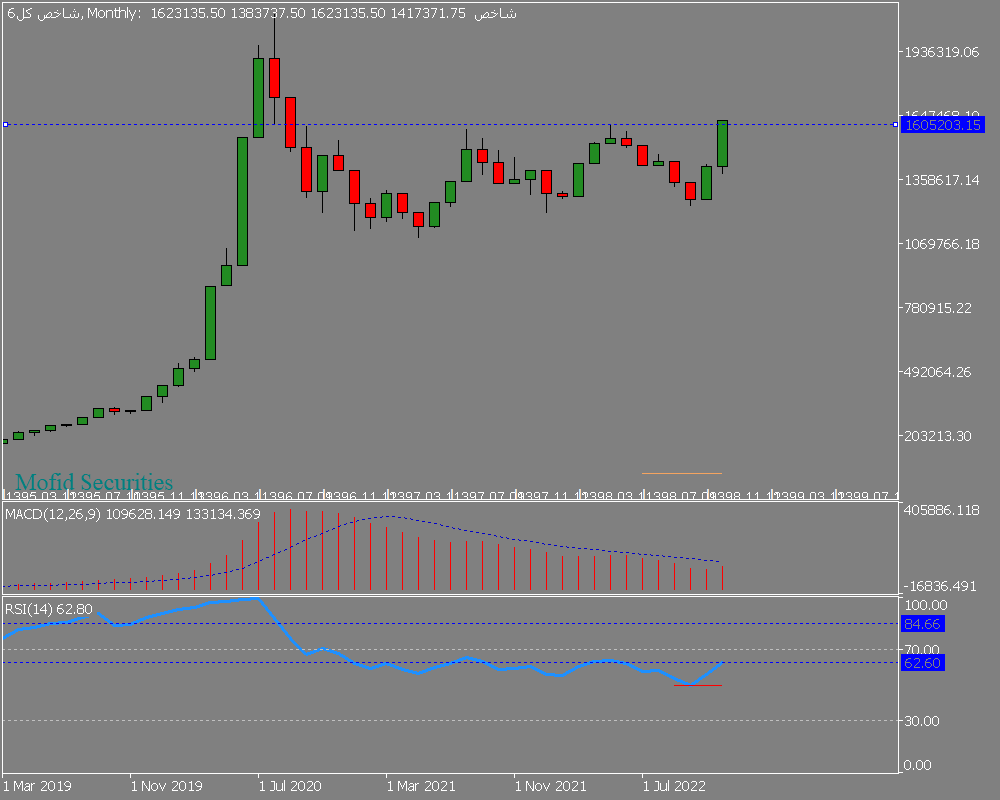1000x800 pixels.
Task: Select the MACD(12,26,9) indicator label
Action: [x=52, y=514]
